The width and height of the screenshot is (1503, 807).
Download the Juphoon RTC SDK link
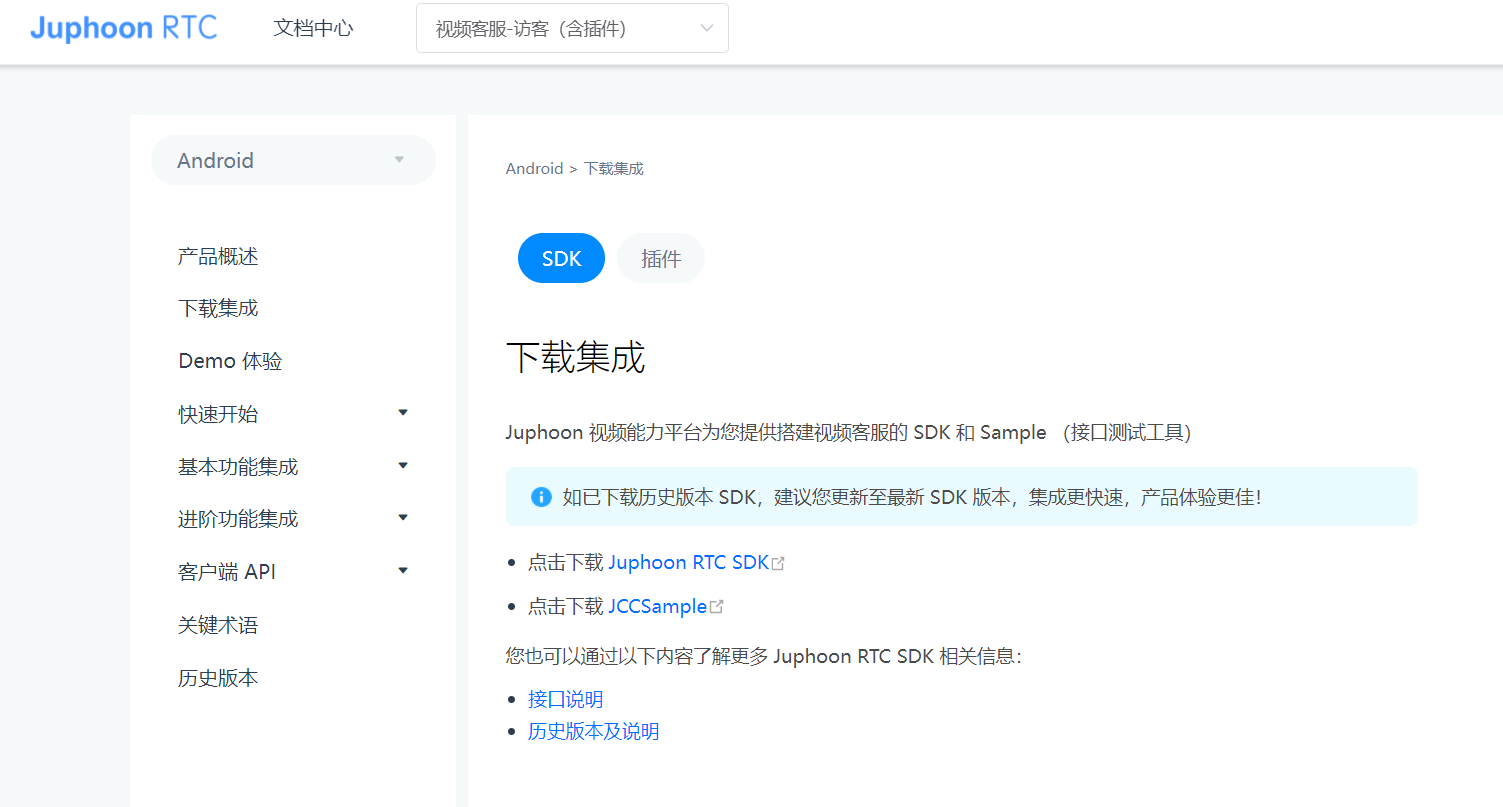pos(688,563)
